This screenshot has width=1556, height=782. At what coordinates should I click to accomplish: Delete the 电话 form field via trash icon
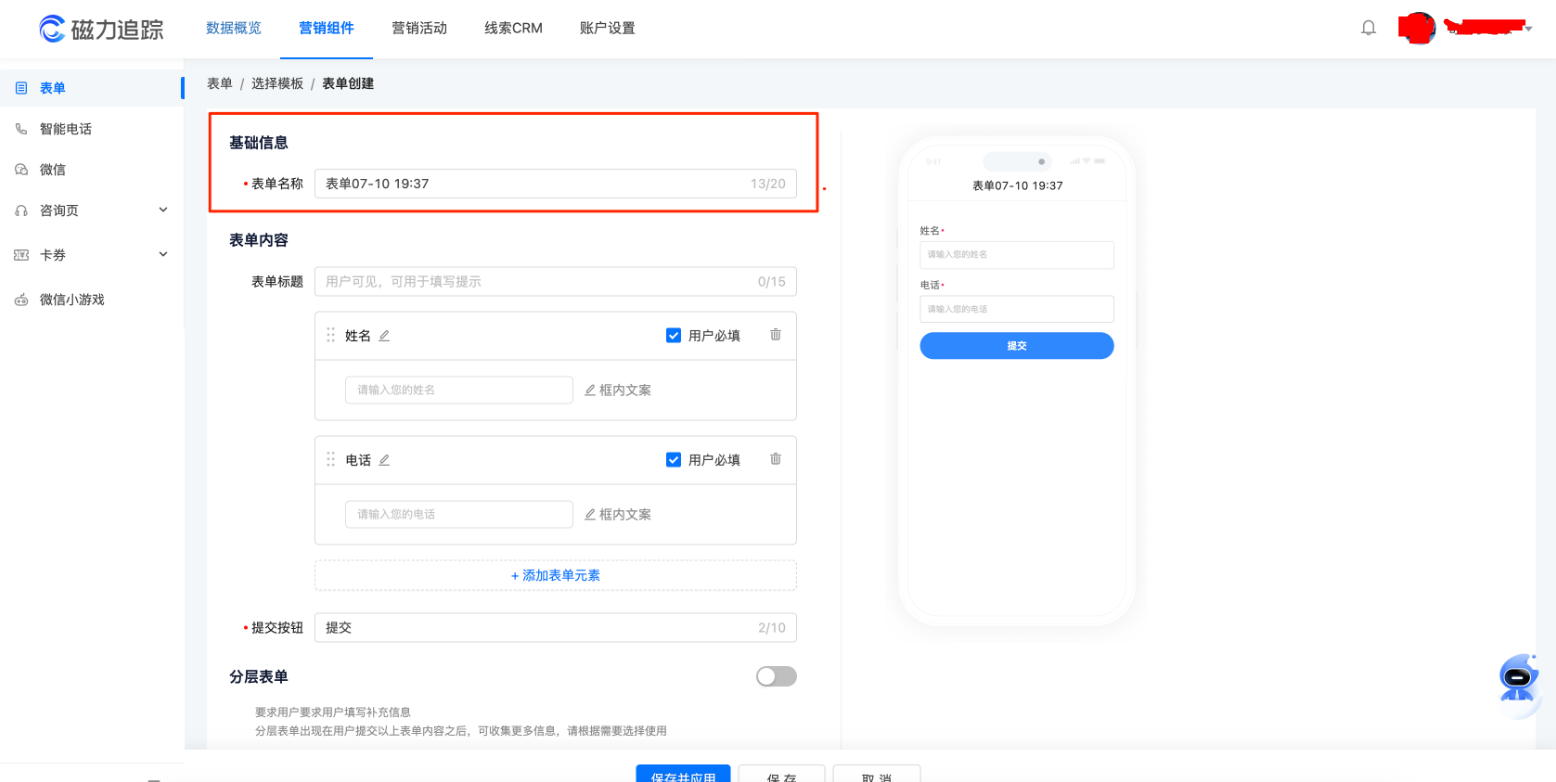[x=775, y=459]
